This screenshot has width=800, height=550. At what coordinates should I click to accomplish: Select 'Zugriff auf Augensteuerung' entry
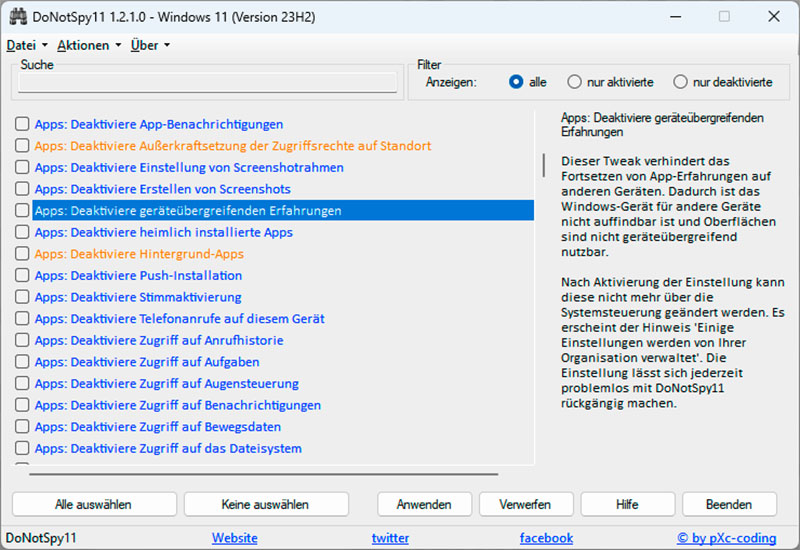coord(166,383)
